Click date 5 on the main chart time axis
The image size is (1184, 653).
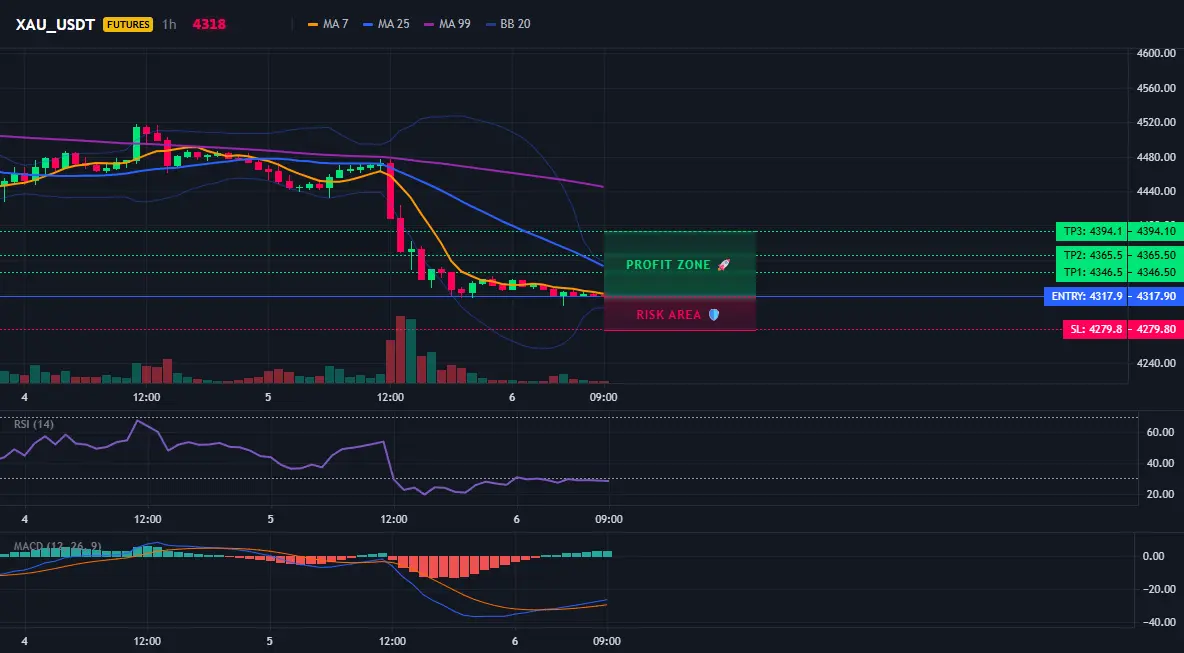[x=268, y=397]
